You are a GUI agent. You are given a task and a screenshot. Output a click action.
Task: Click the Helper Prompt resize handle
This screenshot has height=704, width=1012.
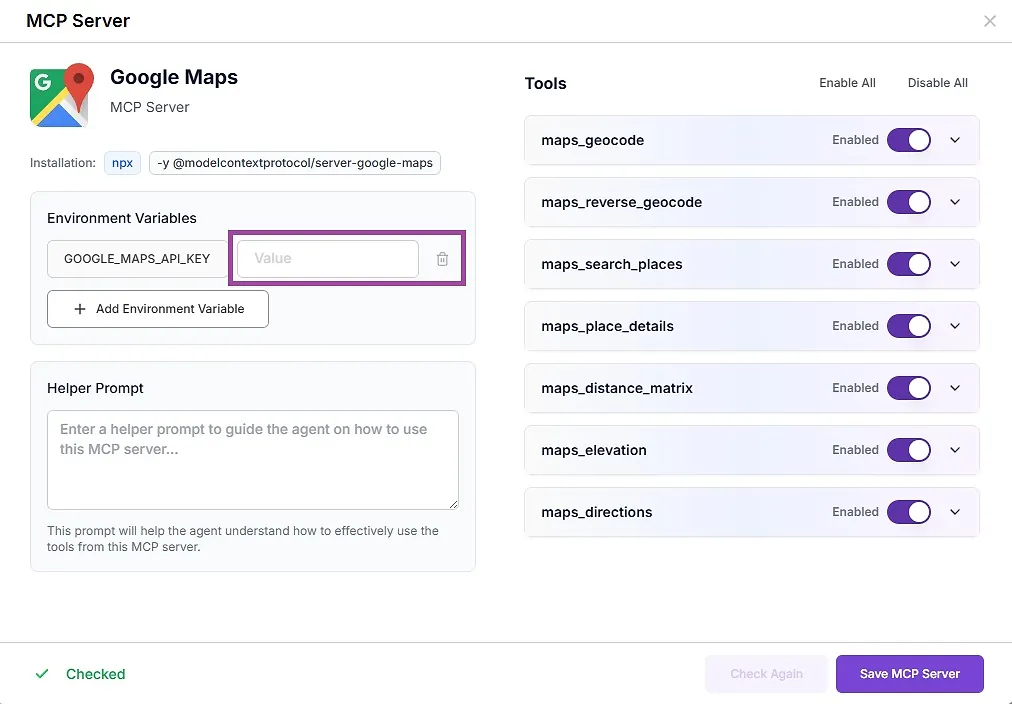(454, 505)
